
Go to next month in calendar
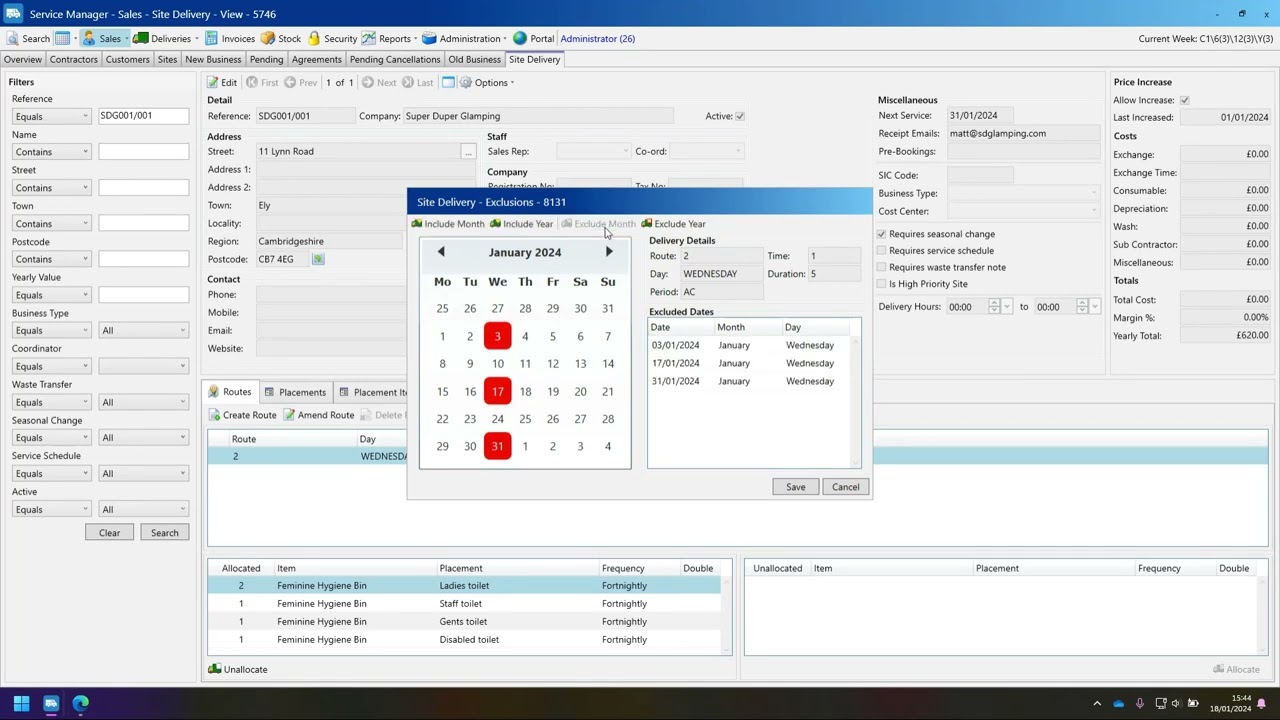click(x=609, y=252)
